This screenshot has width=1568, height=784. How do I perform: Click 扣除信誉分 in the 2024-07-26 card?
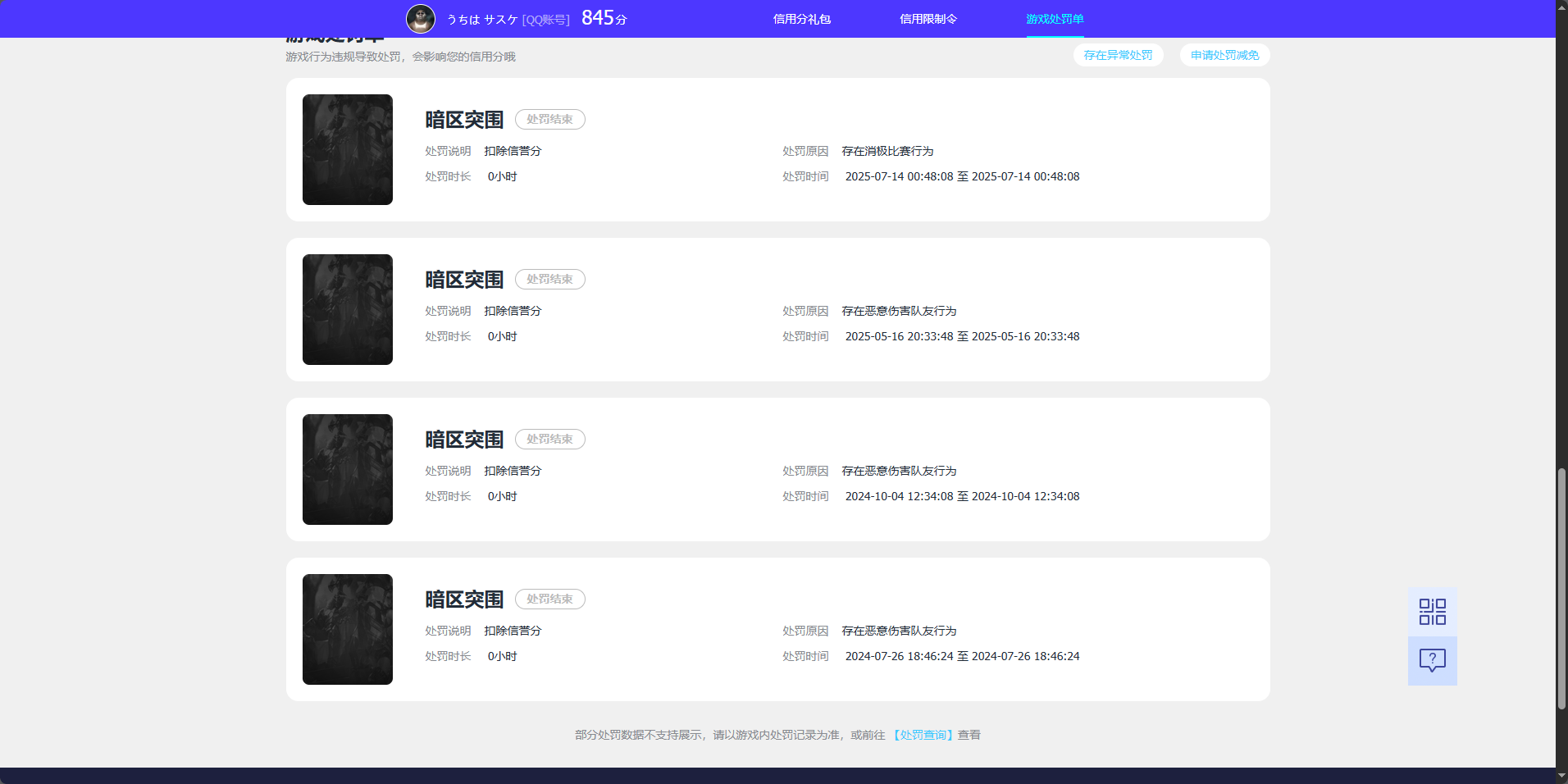pos(513,631)
